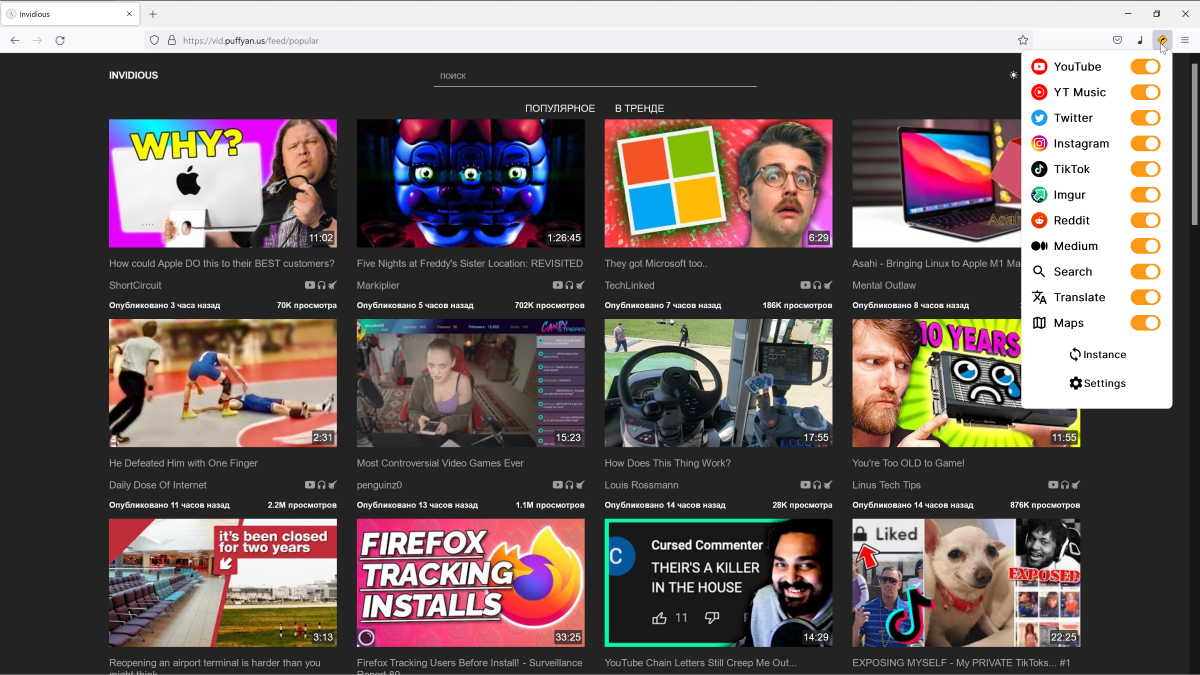Screen dimensions: 1200x675
Task: Click the YouTube icon under Daily Dose Of Internet
Action: coord(310,485)
